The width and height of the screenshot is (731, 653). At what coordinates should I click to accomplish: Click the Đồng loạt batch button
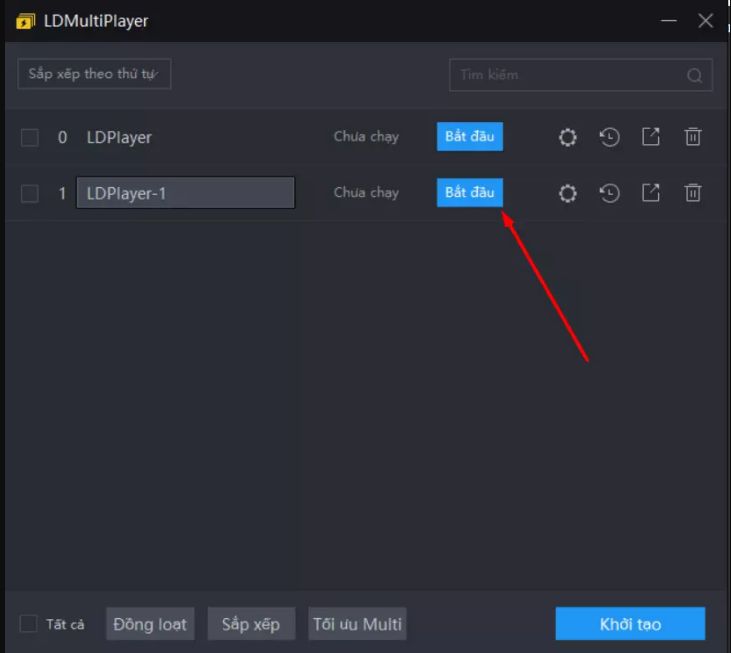150,624
